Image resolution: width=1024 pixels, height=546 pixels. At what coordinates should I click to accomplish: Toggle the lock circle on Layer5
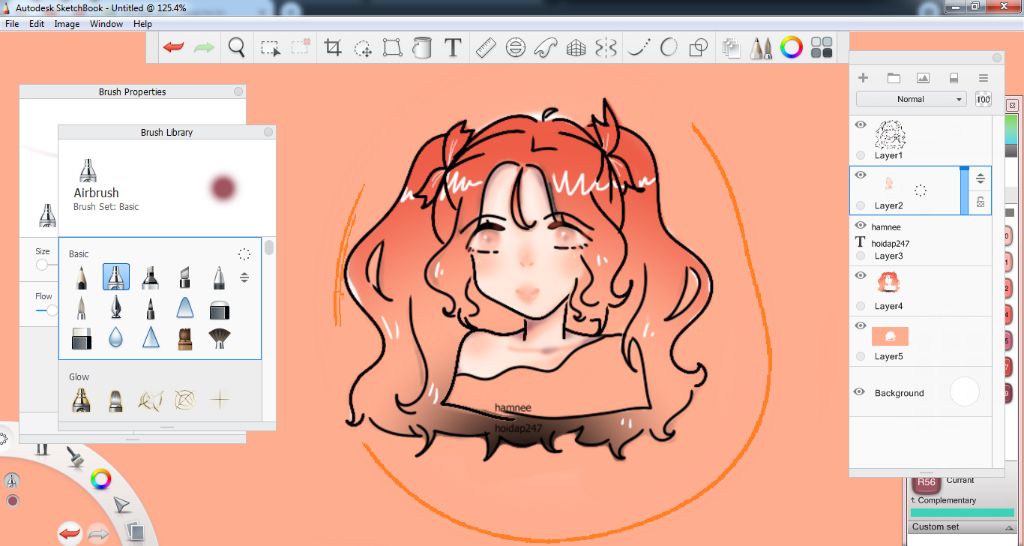(860, 356)
